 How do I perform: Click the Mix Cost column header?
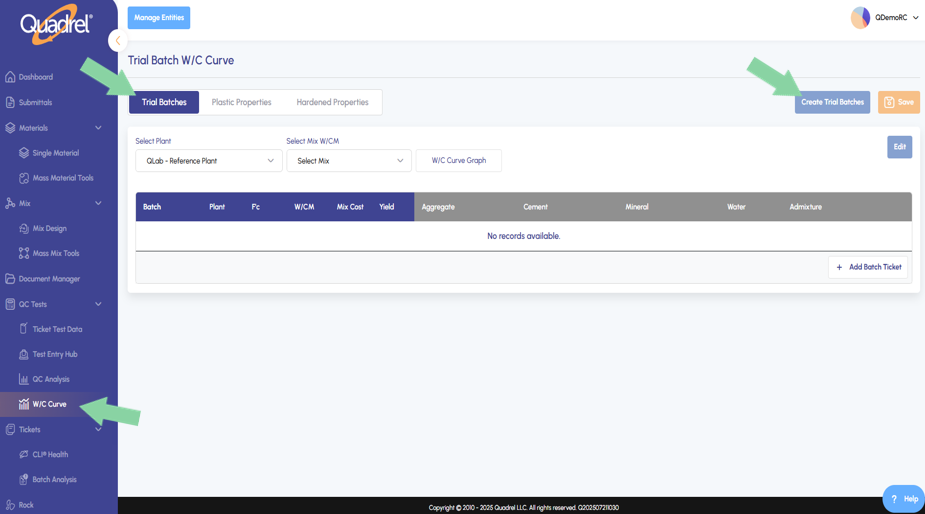[x=350, y=207]
